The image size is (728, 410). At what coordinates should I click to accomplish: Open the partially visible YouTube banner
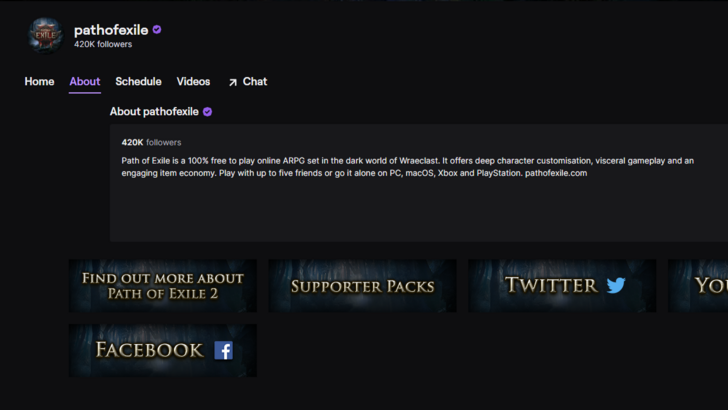coord(698,286)
